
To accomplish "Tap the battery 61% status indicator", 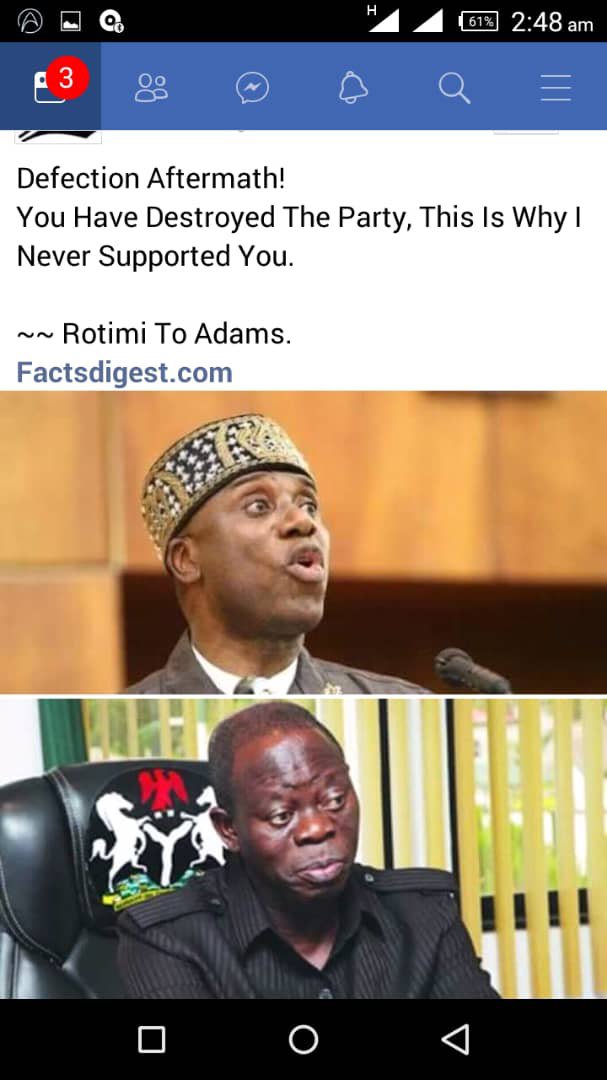I will pos(478,22).
